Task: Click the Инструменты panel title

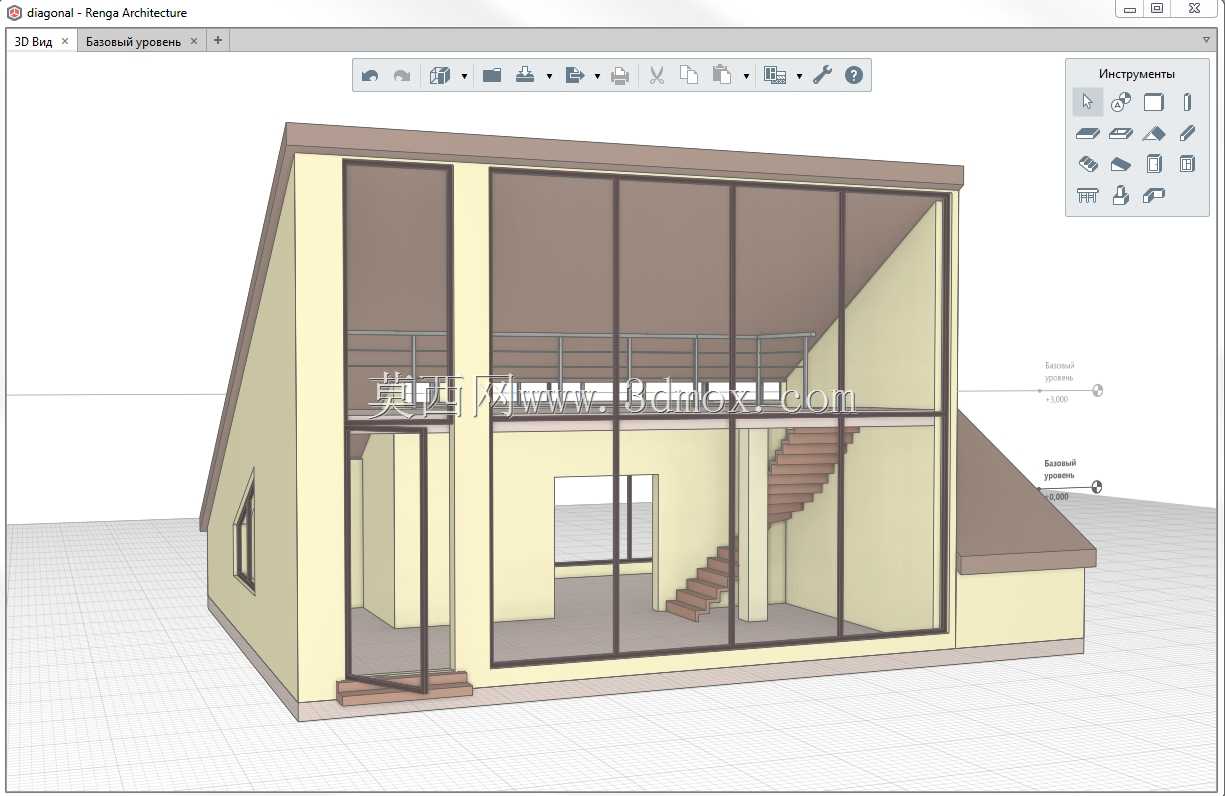Action: tap(1137, 74)
